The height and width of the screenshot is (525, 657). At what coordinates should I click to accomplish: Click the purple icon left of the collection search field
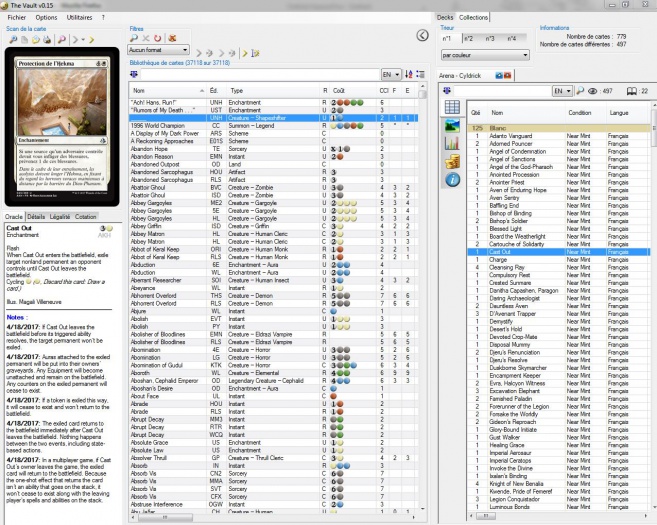(447, 91)
